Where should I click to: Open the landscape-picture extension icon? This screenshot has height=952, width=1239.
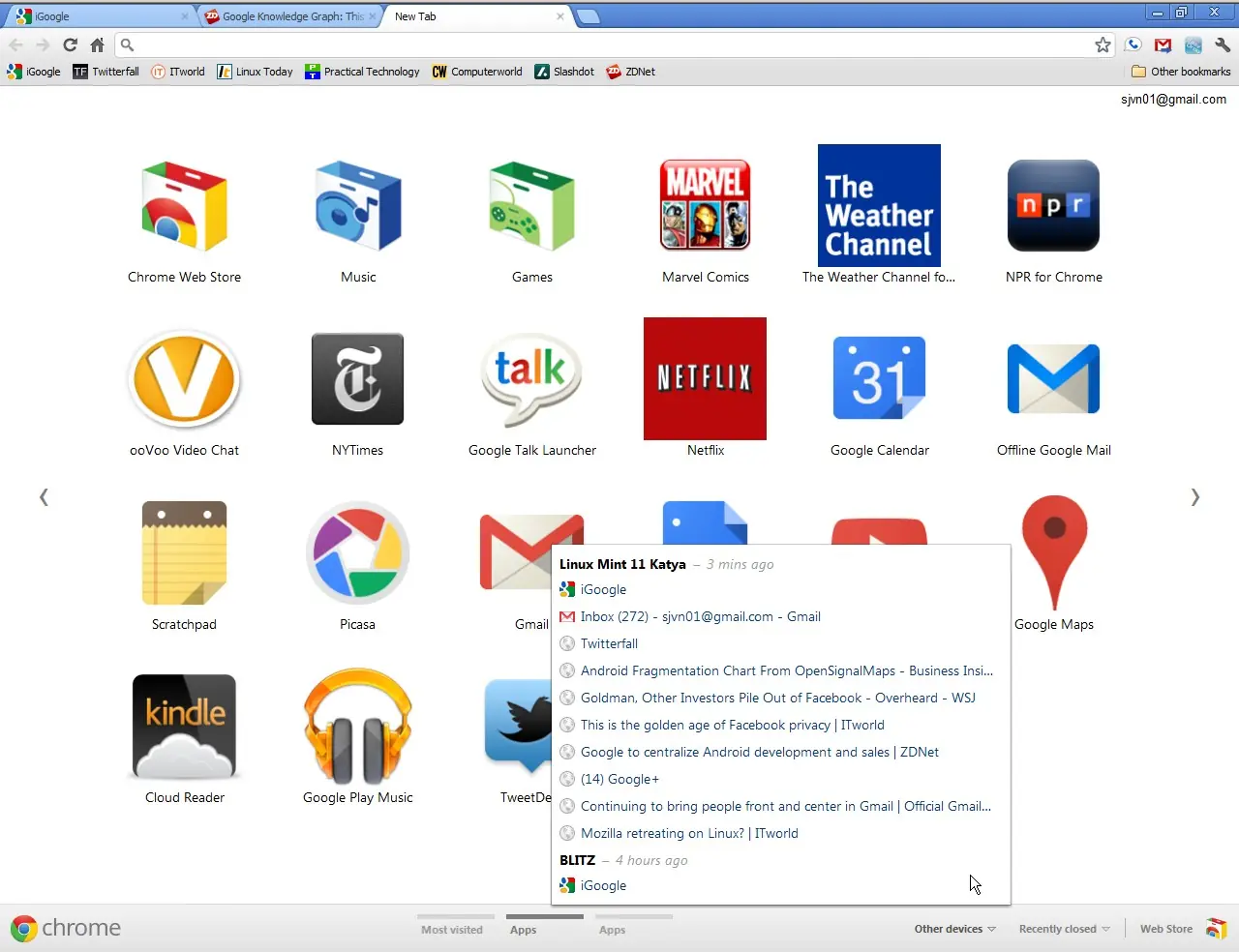(x=1193, y=45)
